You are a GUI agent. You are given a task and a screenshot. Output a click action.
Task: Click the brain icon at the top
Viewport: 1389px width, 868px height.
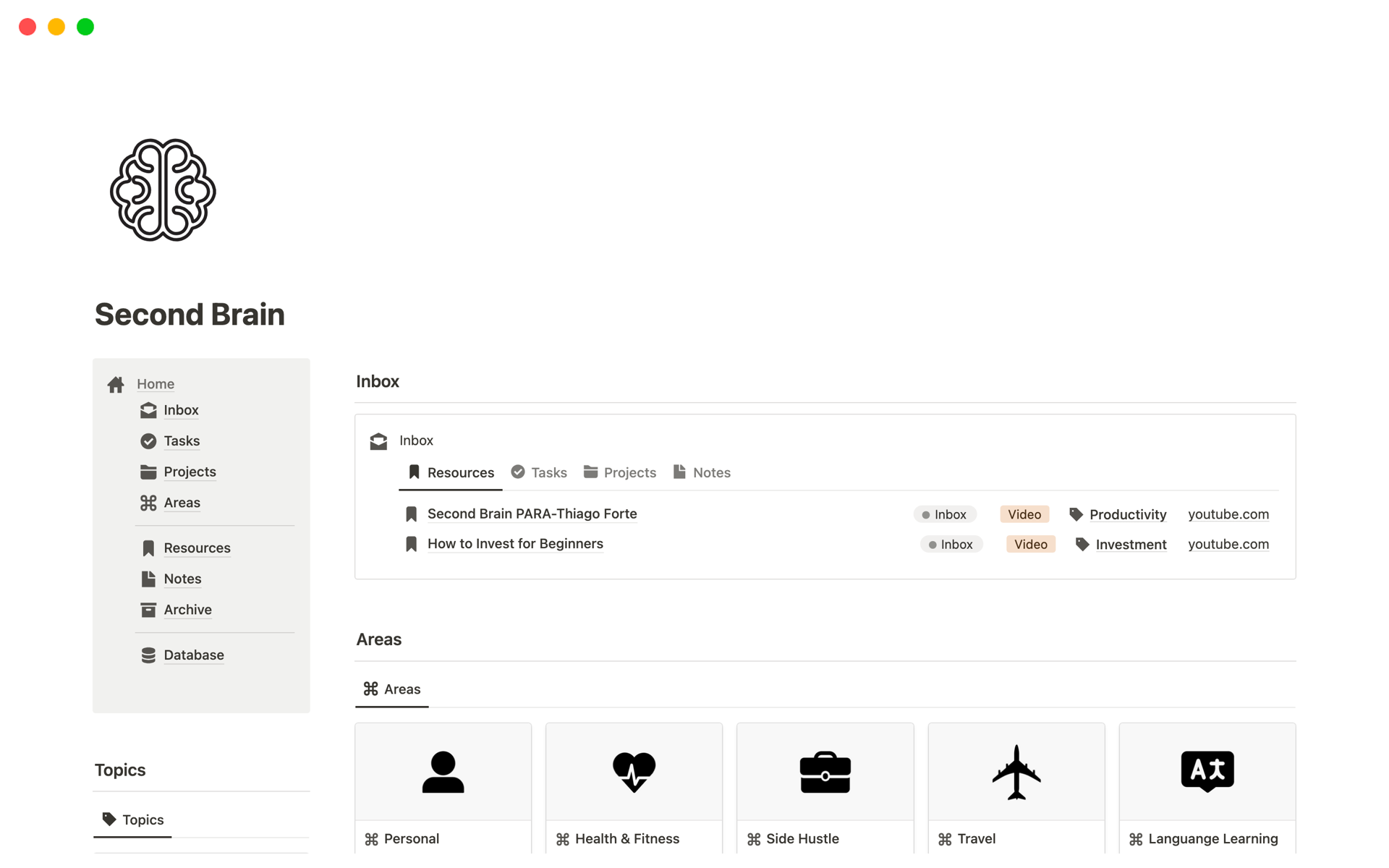161,190
